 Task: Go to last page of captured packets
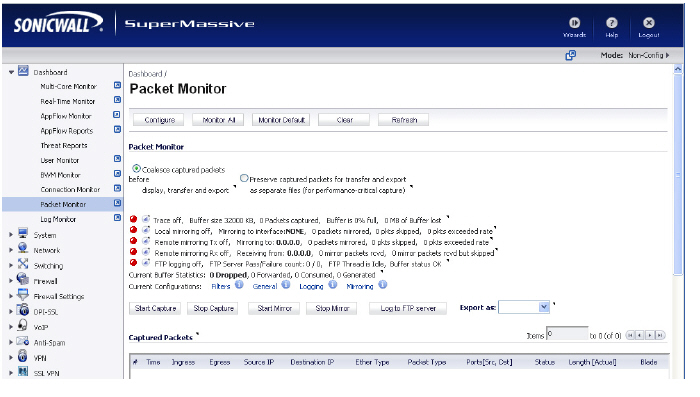click(660, 335)
